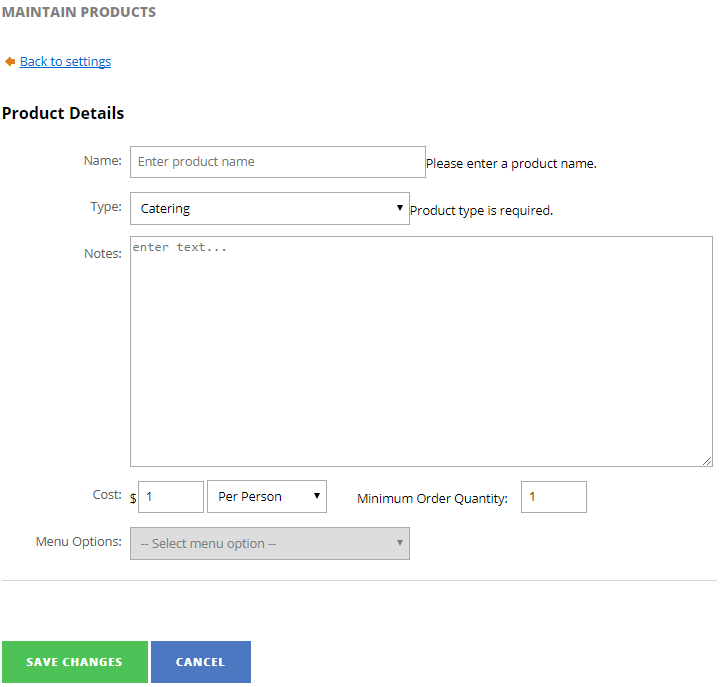Open the Catering product type dropdown
721x687 pixels.
pyautogui.click(x=269, y=209)
